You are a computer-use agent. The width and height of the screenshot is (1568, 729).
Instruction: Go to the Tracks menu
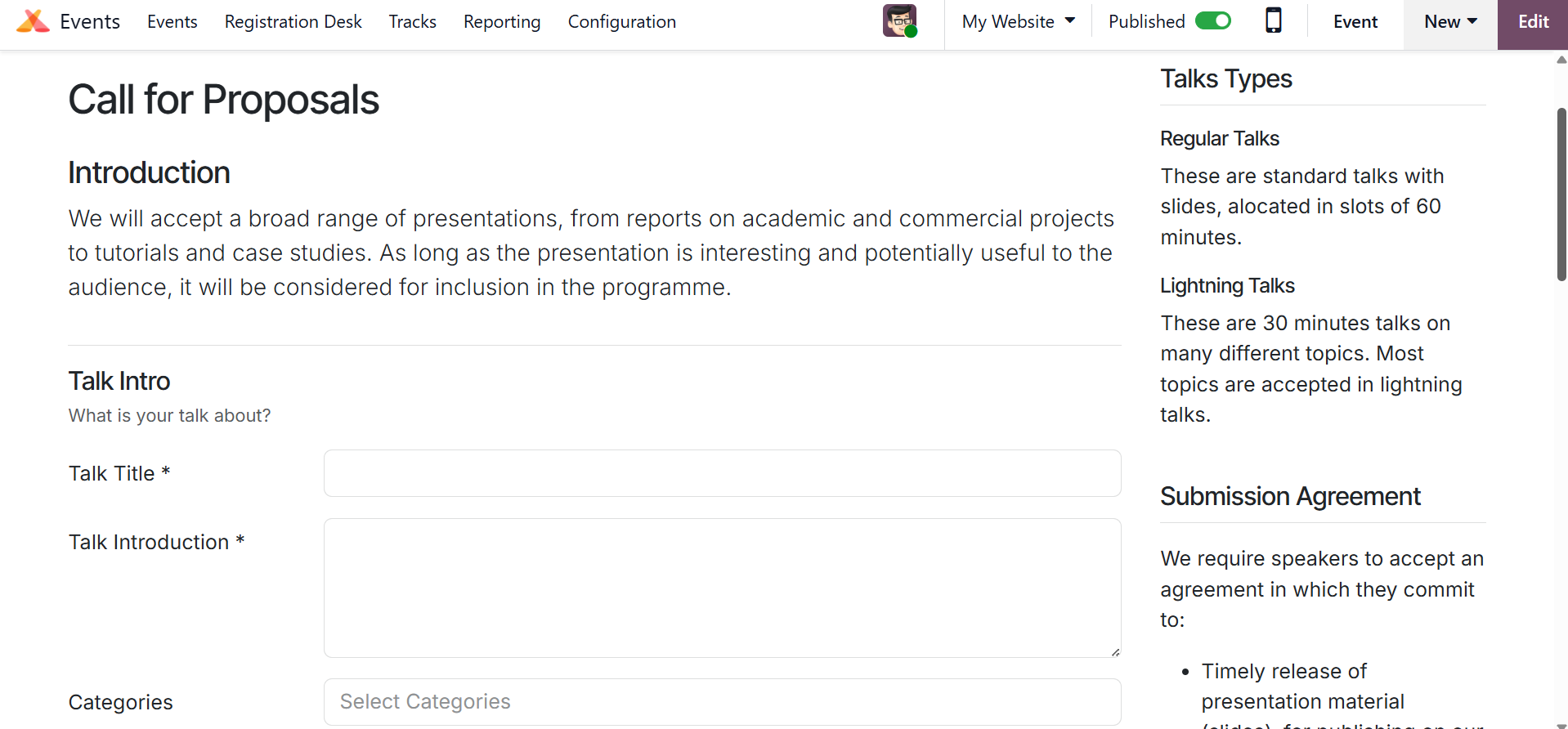click(x=412, y=22)
